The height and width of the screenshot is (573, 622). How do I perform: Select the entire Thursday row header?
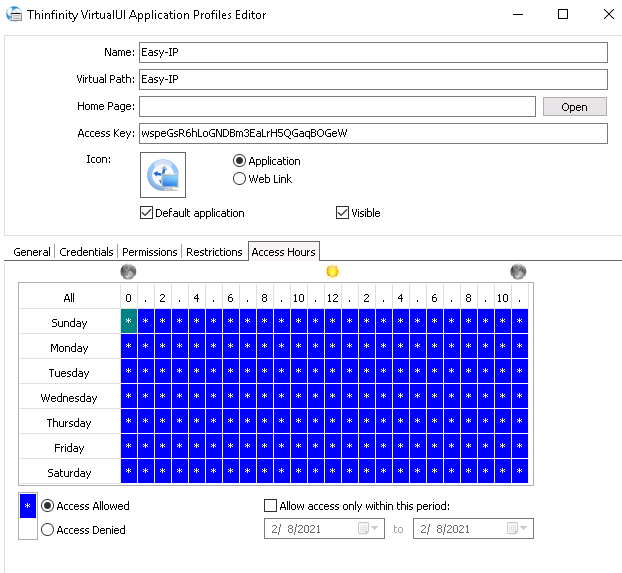69,423
